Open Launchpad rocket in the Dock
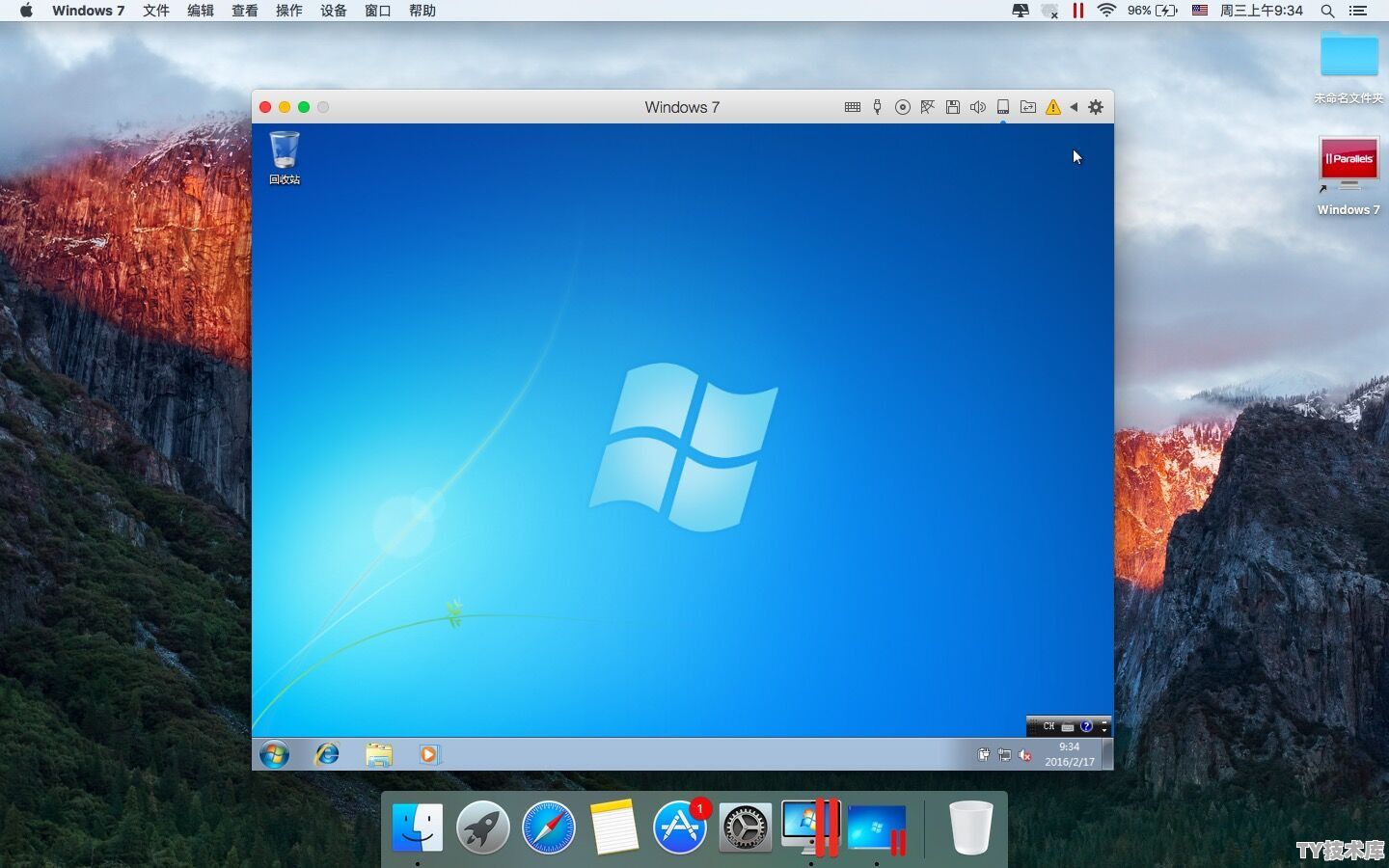 point(483,827)
